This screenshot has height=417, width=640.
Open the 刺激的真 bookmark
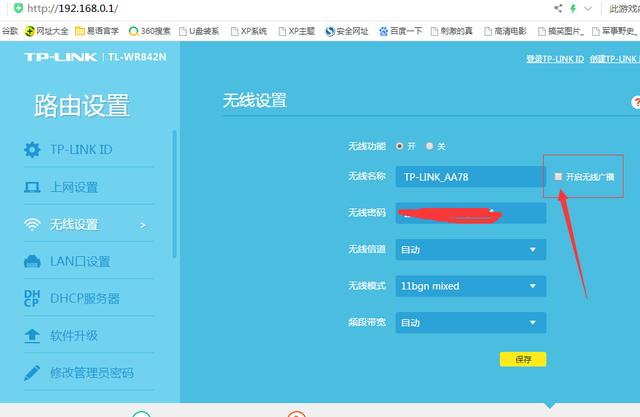point(452,31)
